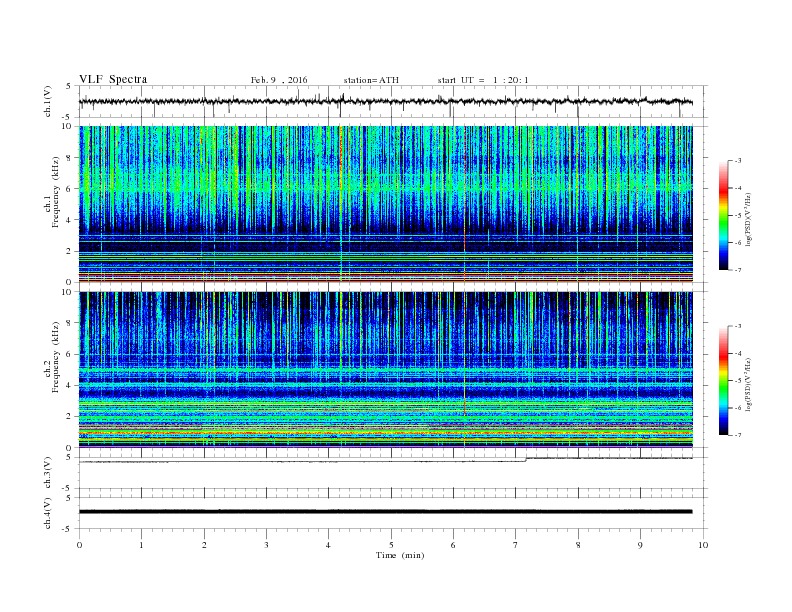Click the "-5" label on ch.1 color bar
The height and width of the screenshot is (612, 792).
pos(738,216)
